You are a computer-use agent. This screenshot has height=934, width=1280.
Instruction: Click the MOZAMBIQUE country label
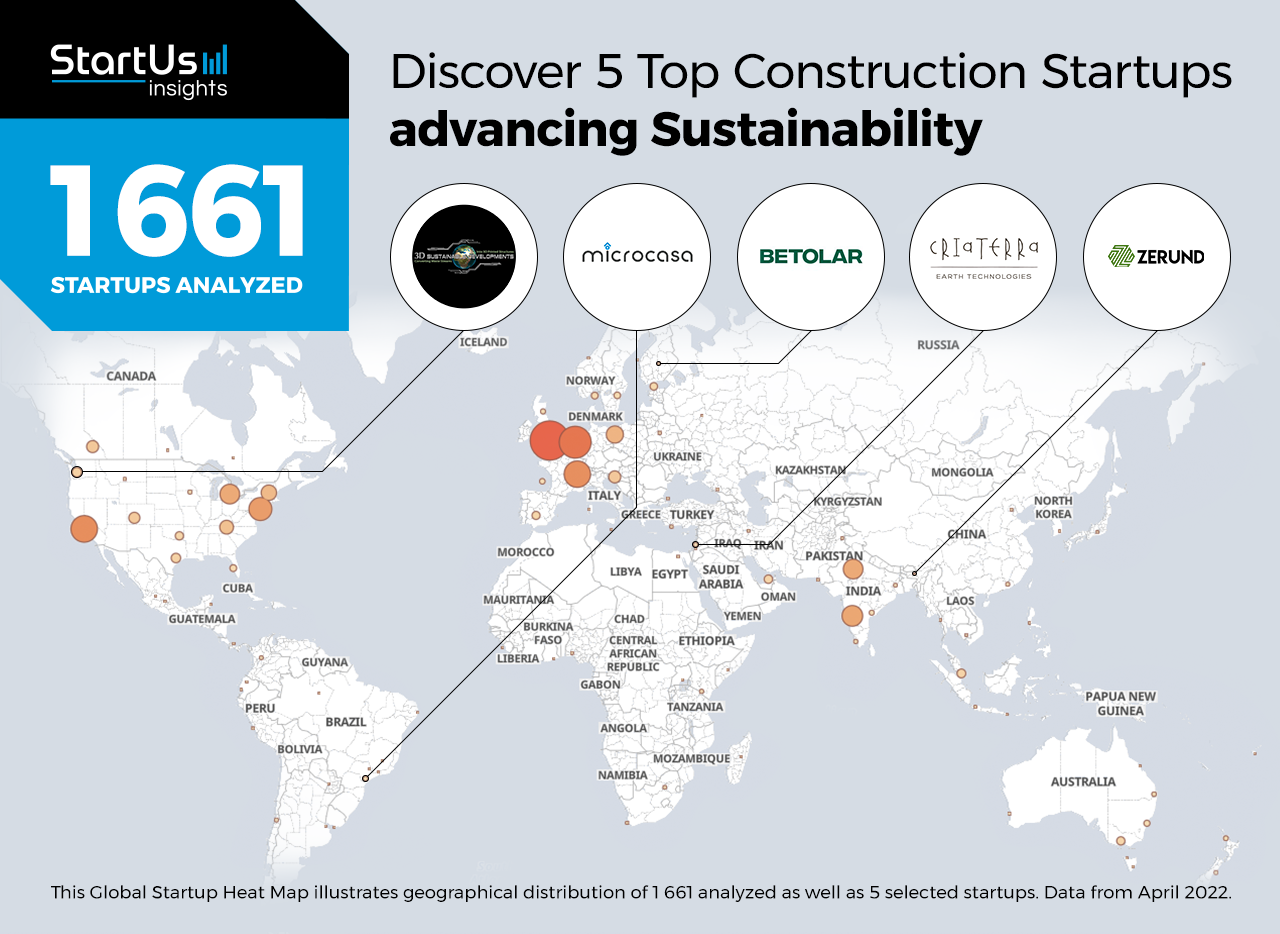pos(691,759)
